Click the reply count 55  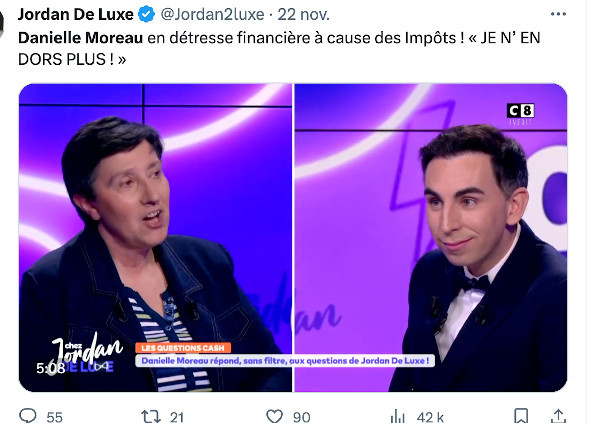54,417
